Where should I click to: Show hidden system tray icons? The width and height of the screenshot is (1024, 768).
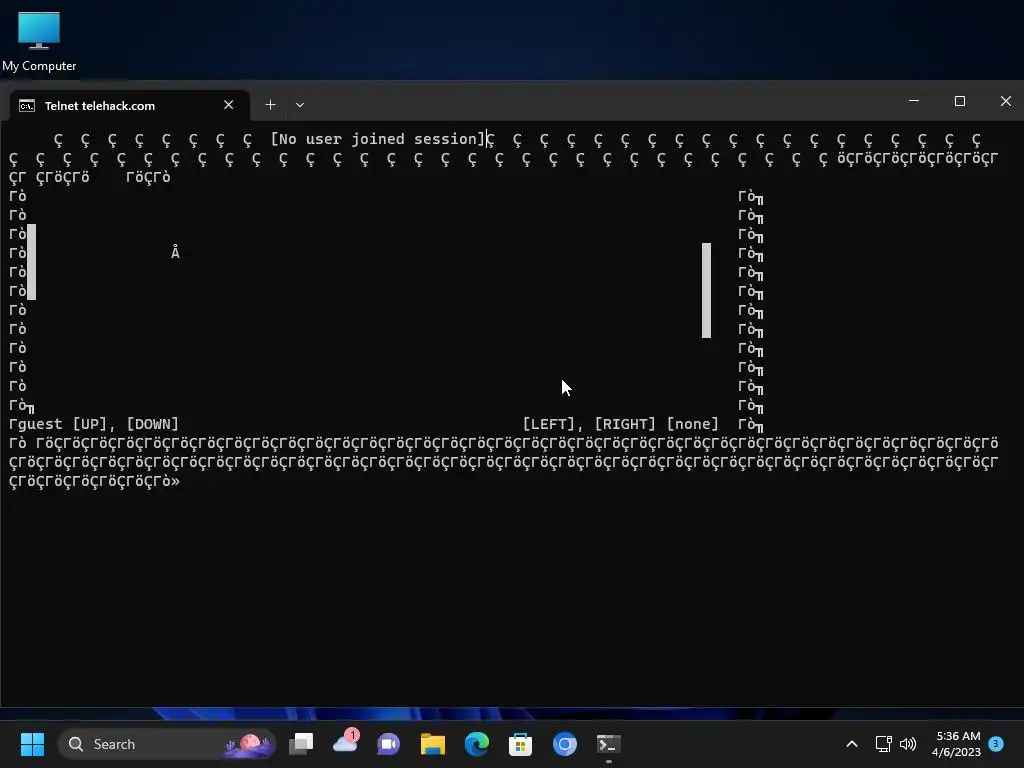pos(852,744)
